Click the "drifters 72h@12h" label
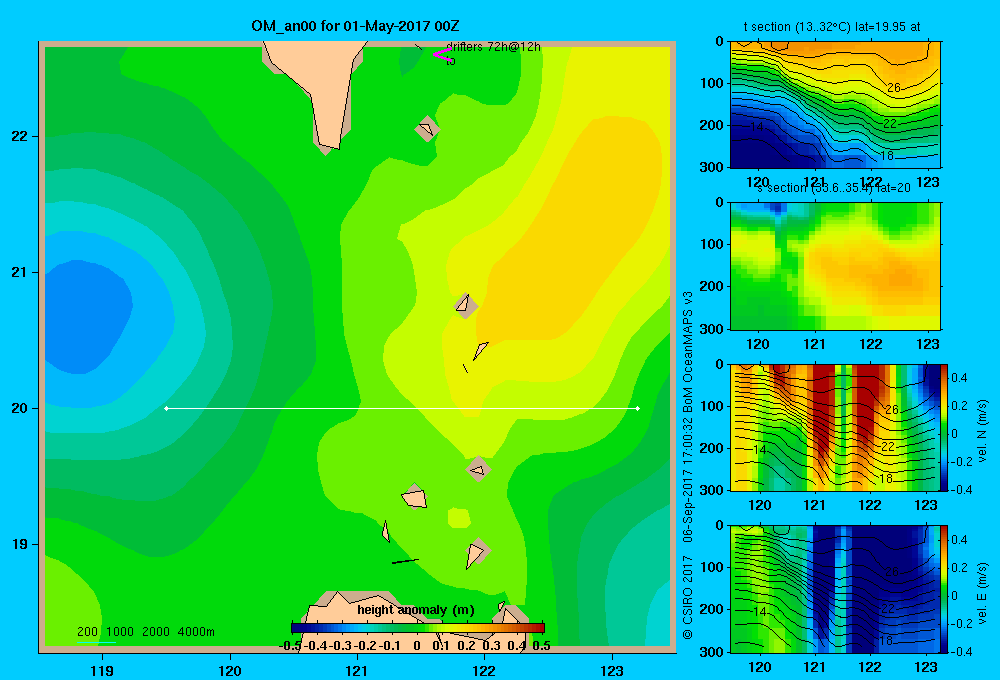This screenshot has height=680, width=1000. coord(493,47)
